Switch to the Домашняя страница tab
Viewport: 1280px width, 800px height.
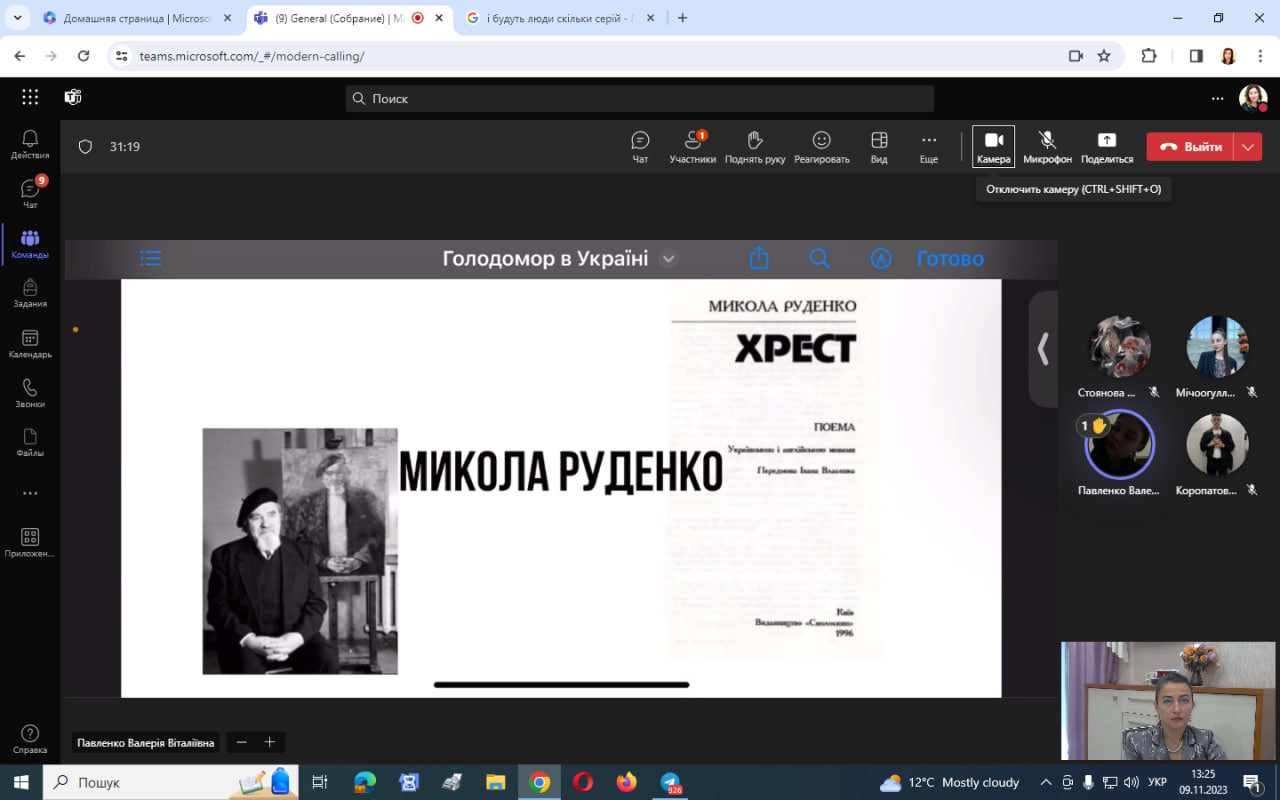[x=138, y=18]
